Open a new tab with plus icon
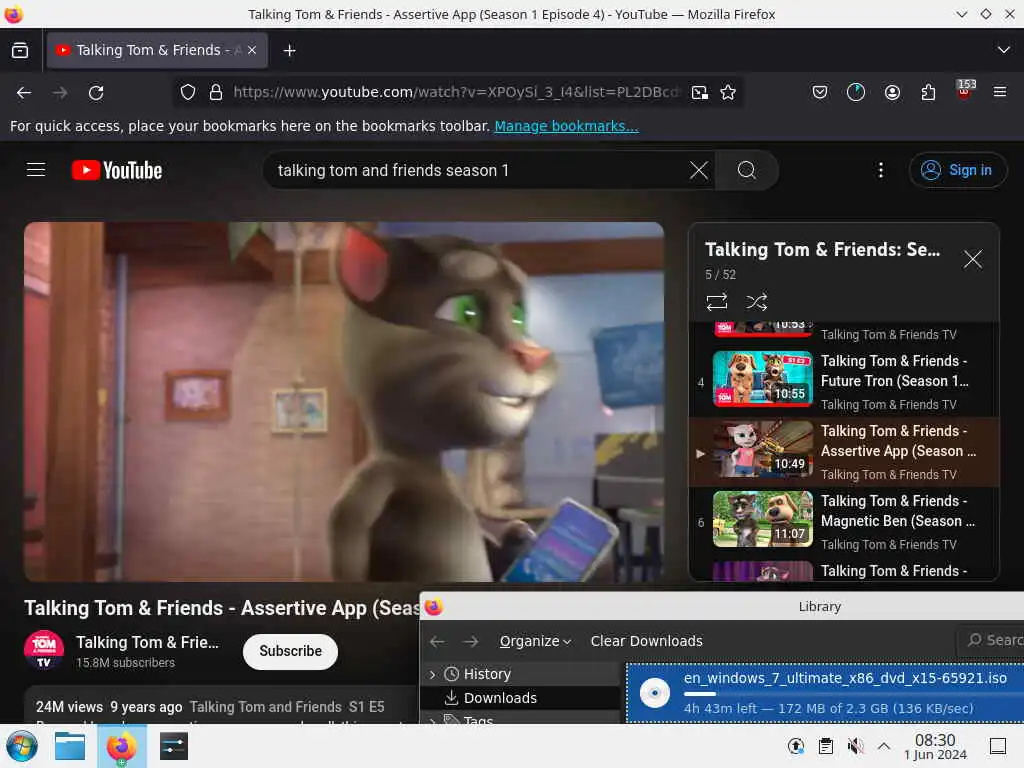This screenshot has height=768, width=1024. pyautogui.click(x=289, y=50)
